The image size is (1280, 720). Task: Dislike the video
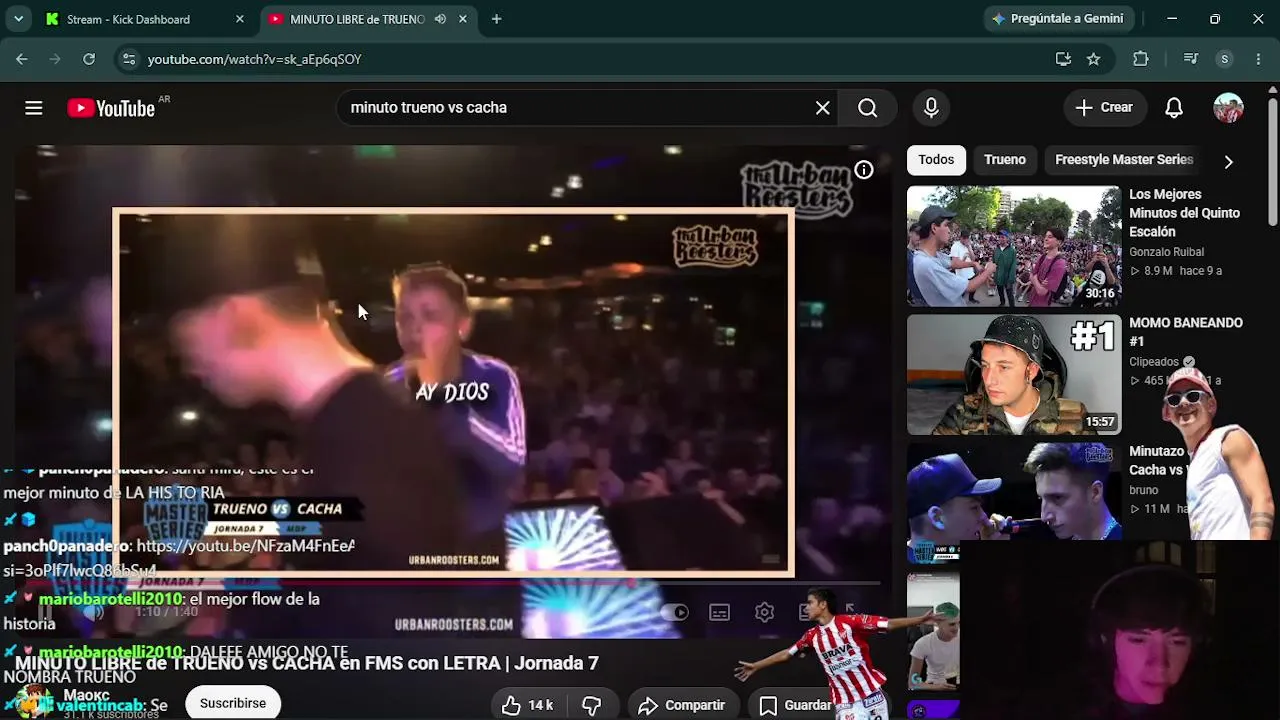592,705
